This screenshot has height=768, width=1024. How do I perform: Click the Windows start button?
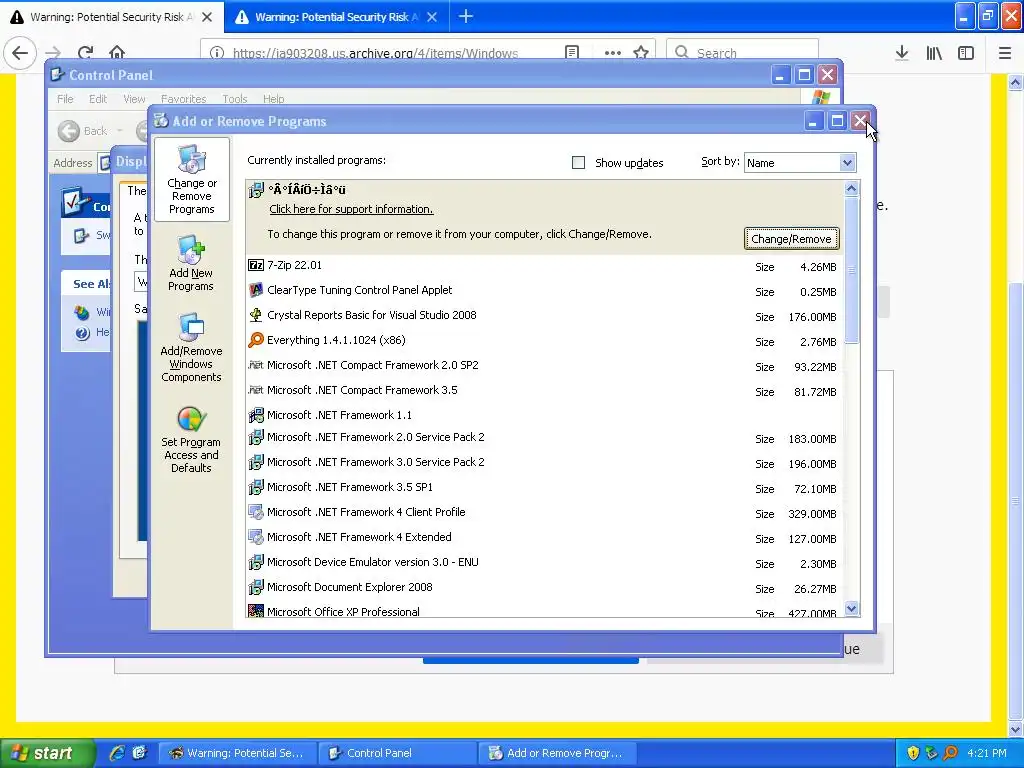pyautogui.click(x=48, y=753)
